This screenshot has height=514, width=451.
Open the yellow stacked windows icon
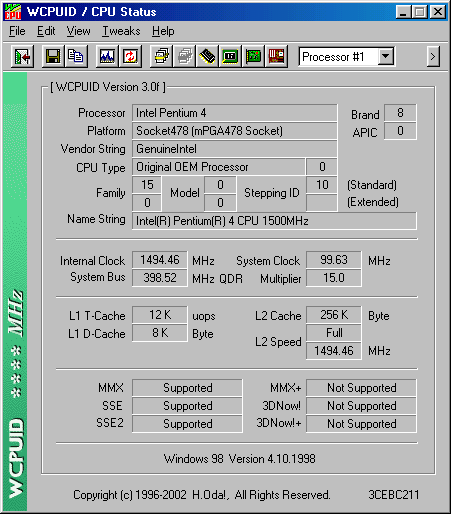[x=161, y=57]
